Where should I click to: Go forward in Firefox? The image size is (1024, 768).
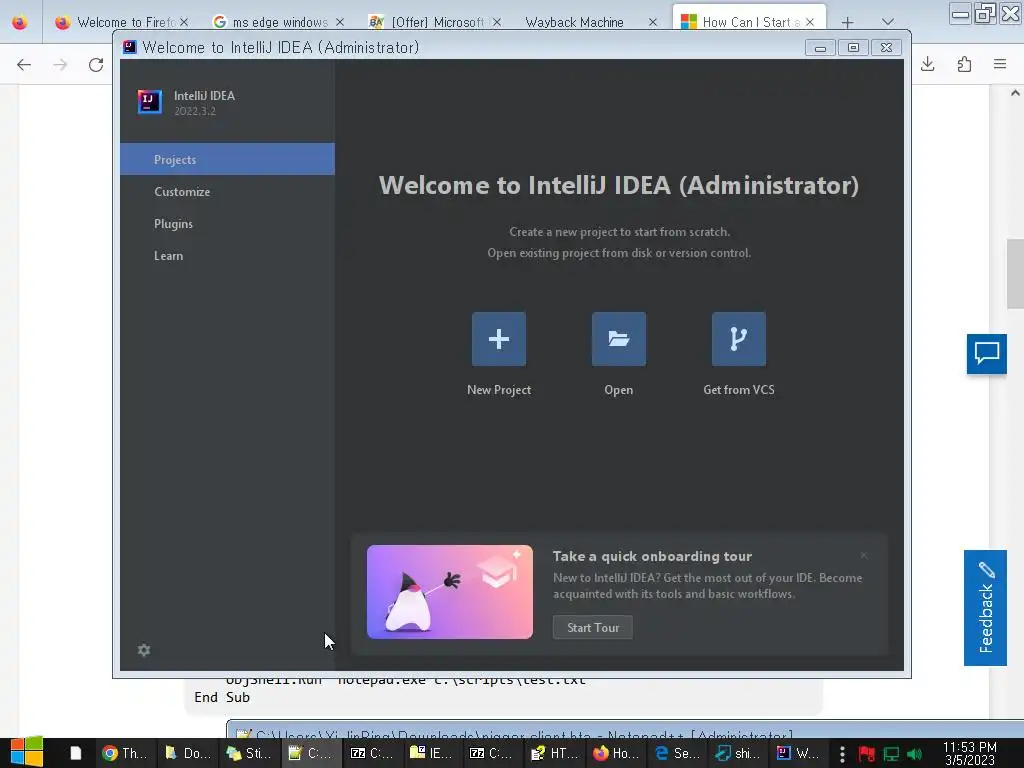(60, 65)
